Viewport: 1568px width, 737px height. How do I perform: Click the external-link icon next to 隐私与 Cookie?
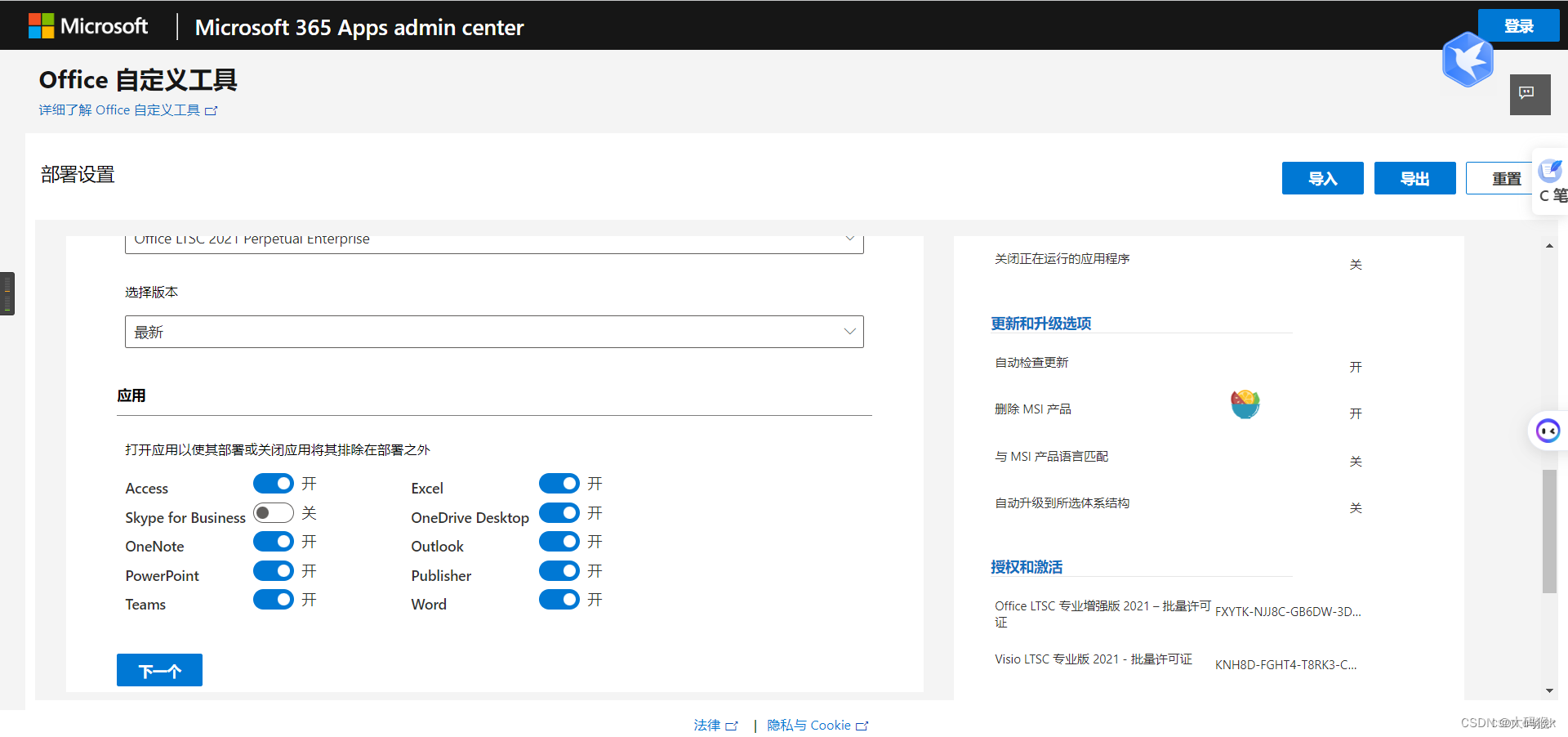point(862,726)
